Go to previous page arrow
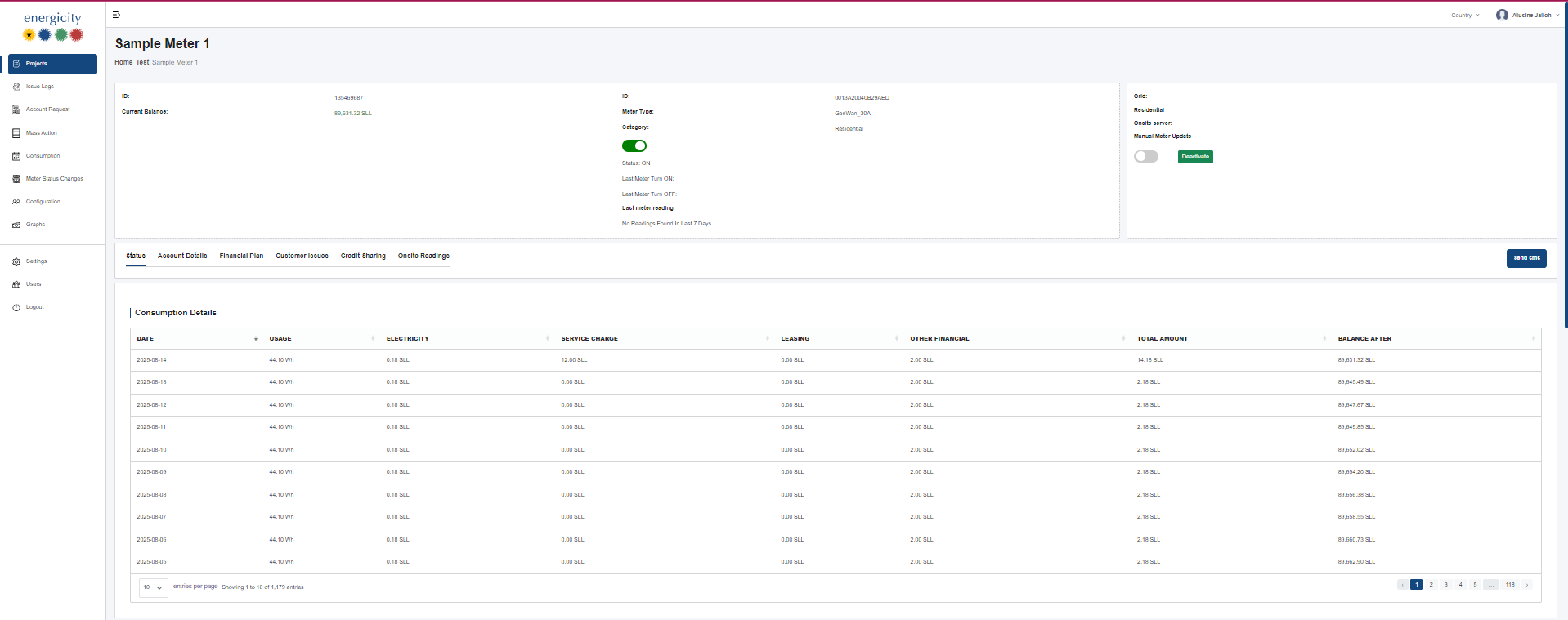 pos(1403,585)
